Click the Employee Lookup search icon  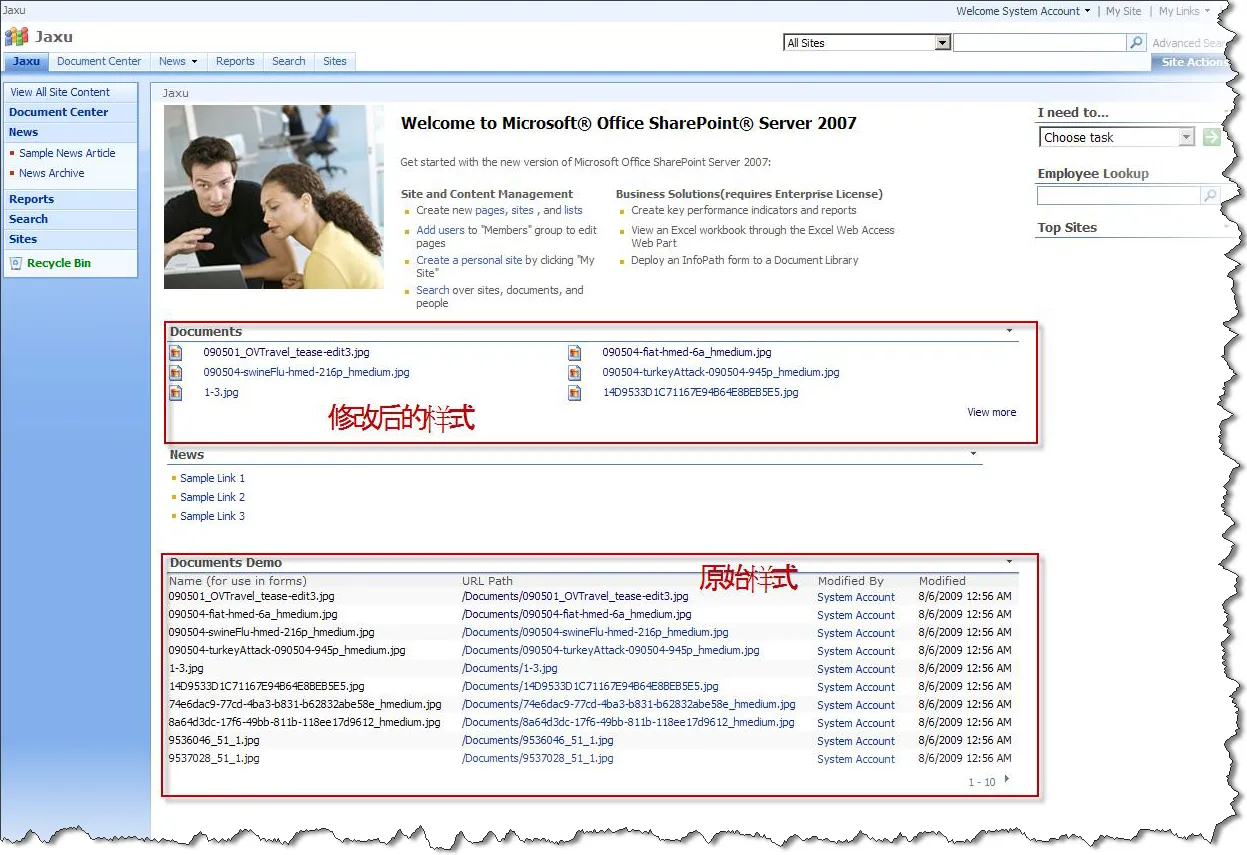[1210, 196]
